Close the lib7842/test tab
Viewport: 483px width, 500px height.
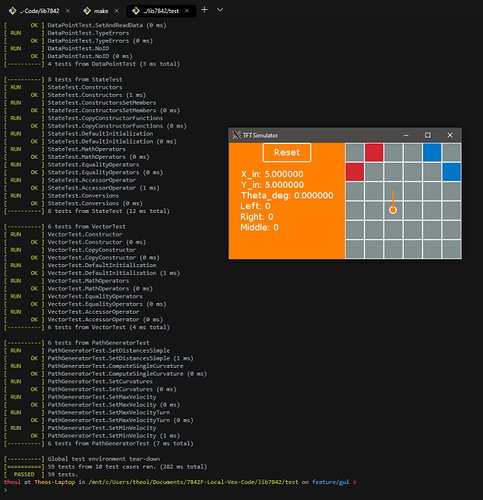[x=187, y=11]
